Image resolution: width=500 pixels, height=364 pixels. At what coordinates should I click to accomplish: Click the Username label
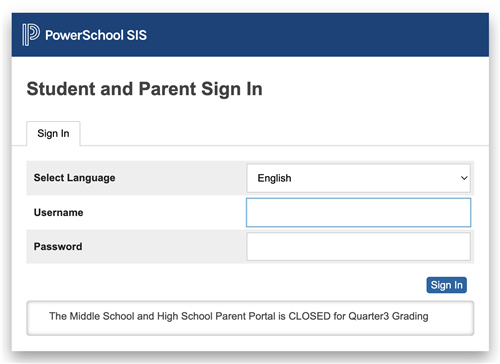(x=58, y=212)
